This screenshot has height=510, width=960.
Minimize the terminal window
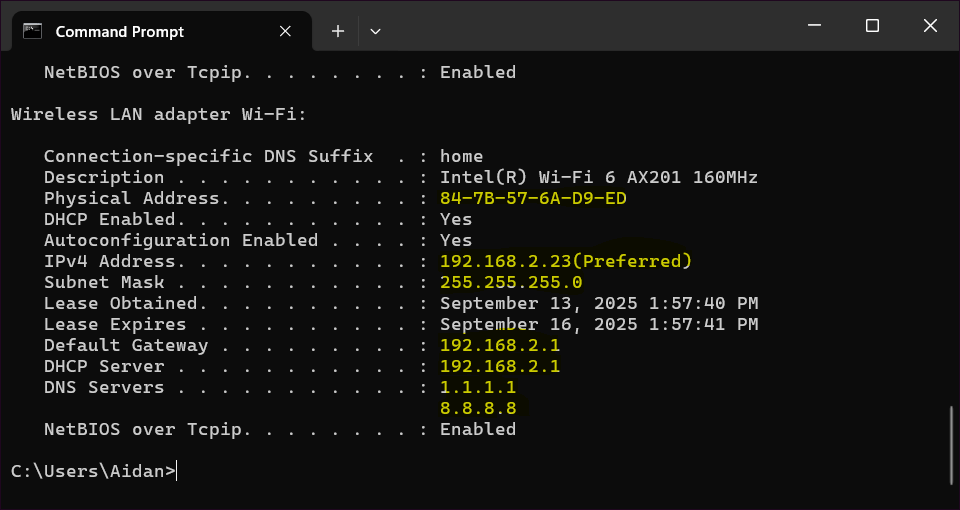[x=813, y=26]
